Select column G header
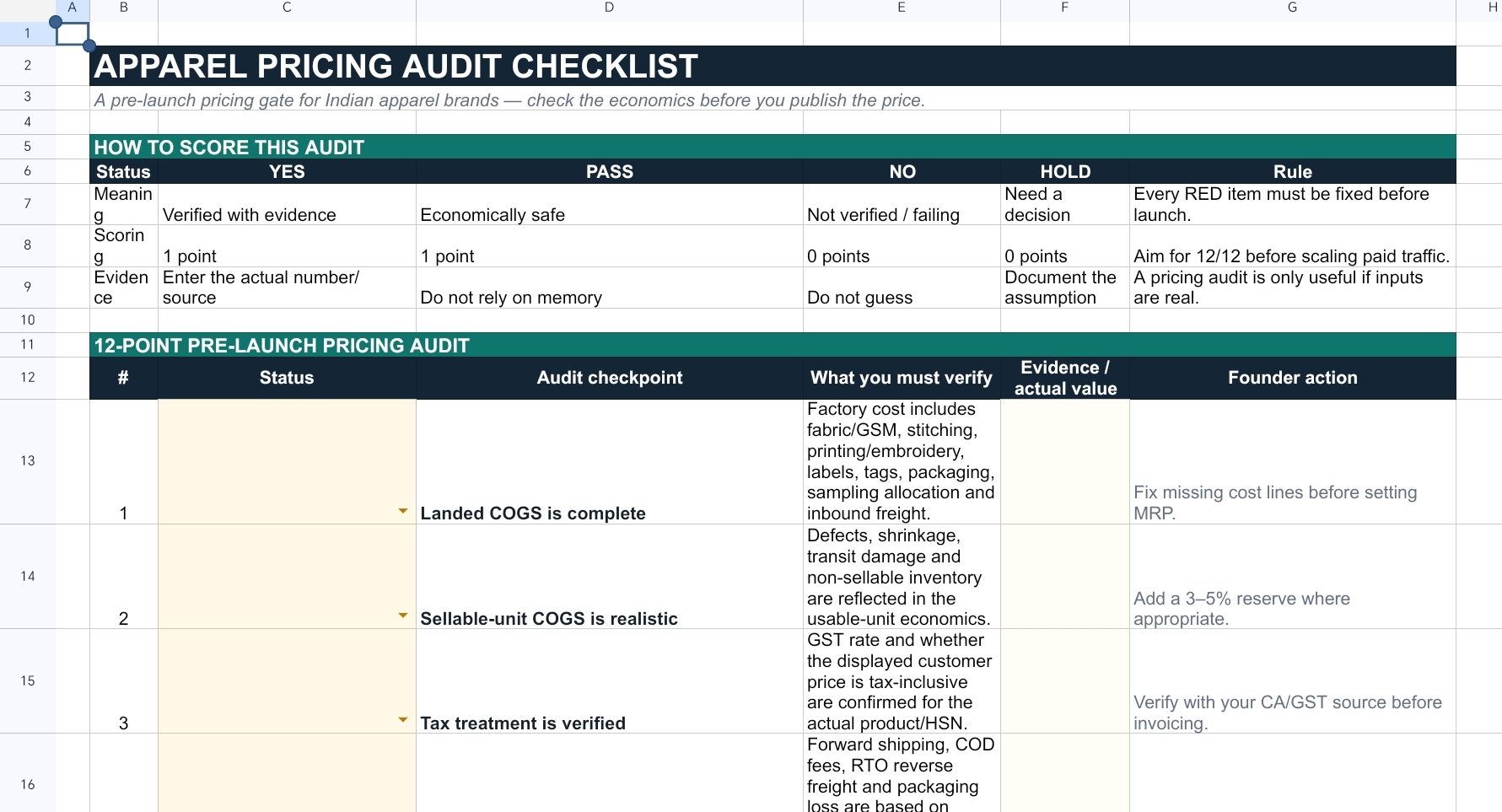This screenshot has width=1502, height=812. click(x=1293, y=8)
